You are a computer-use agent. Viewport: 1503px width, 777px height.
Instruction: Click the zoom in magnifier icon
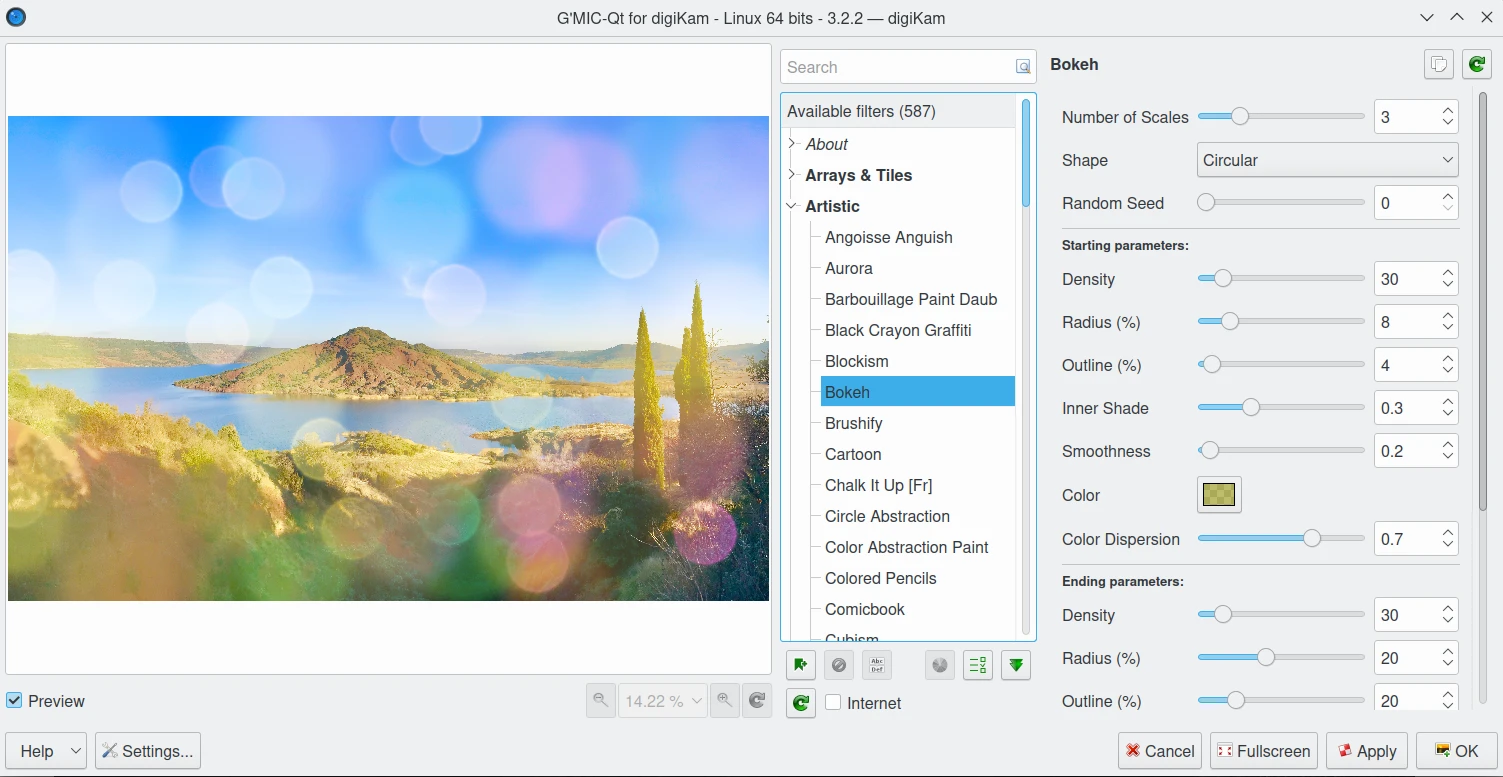pos(724,701)
